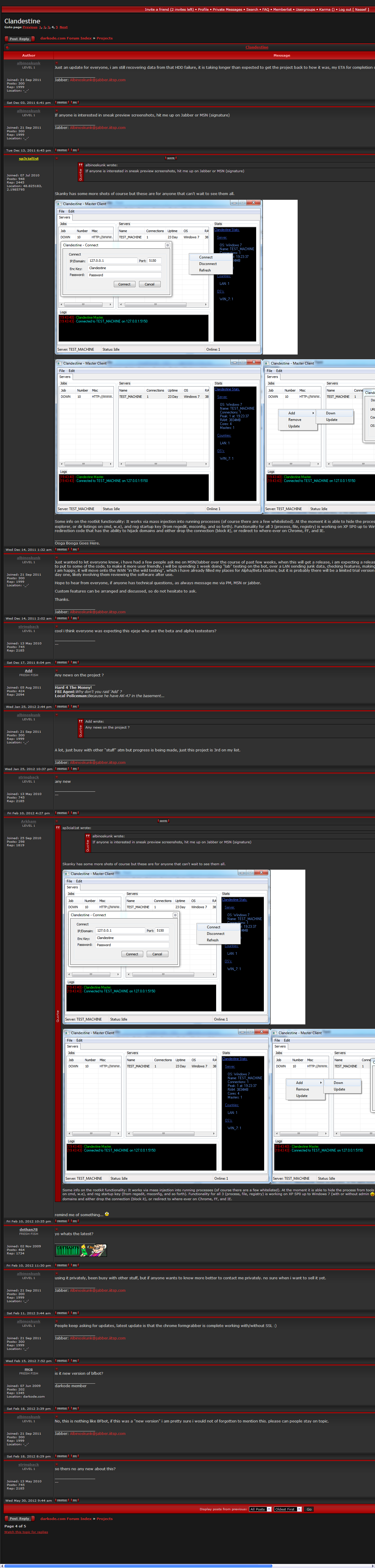Click dethan78's signature banner image
375x1568 pixels.
pyautogui.click(x=81, y=1250)
